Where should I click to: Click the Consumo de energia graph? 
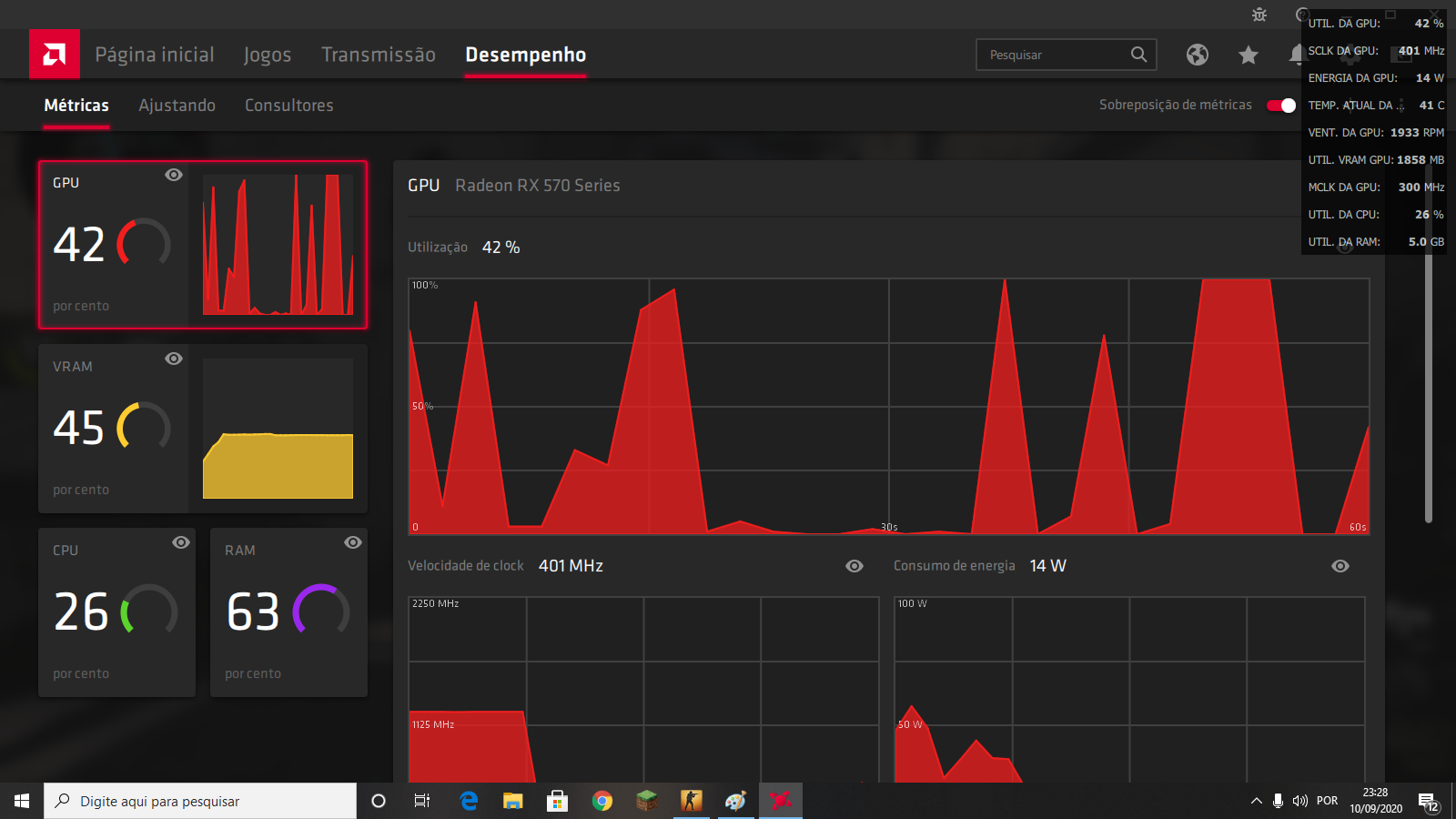(1129, 690)
